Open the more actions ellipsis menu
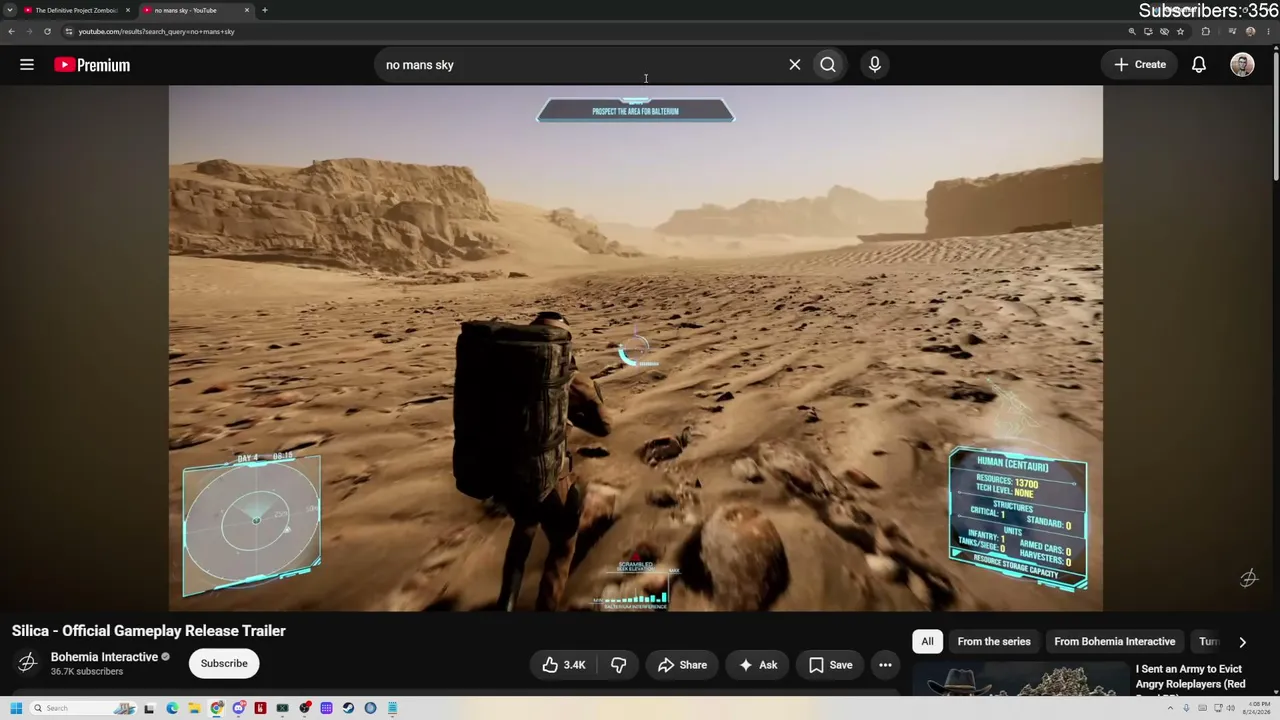Viewport: 1280px width, 720px height. click(885, 665)
